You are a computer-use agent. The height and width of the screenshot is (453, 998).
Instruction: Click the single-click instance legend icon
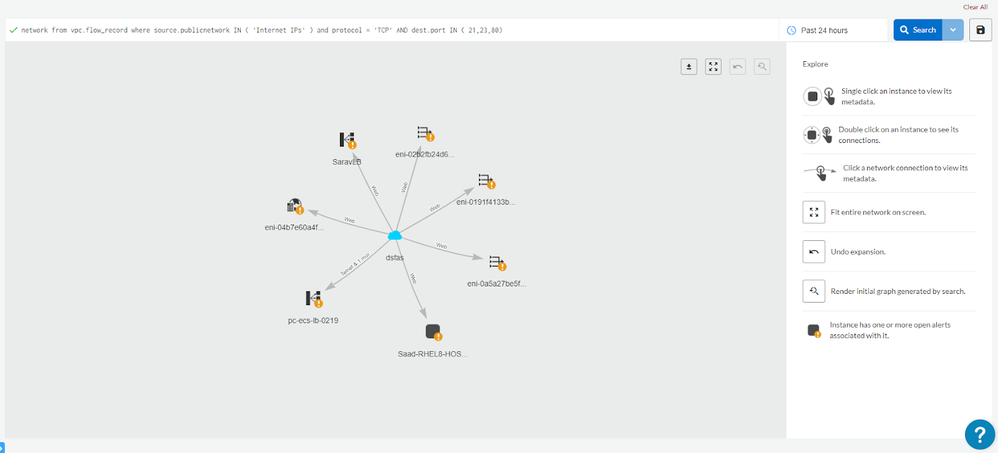click(819, 97)
